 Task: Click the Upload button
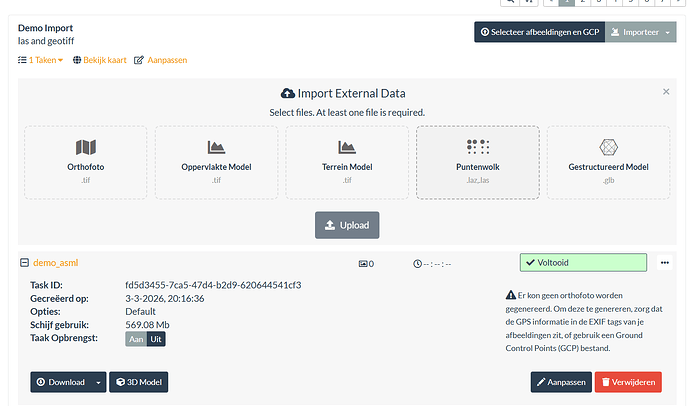click(x=347, y=225)
